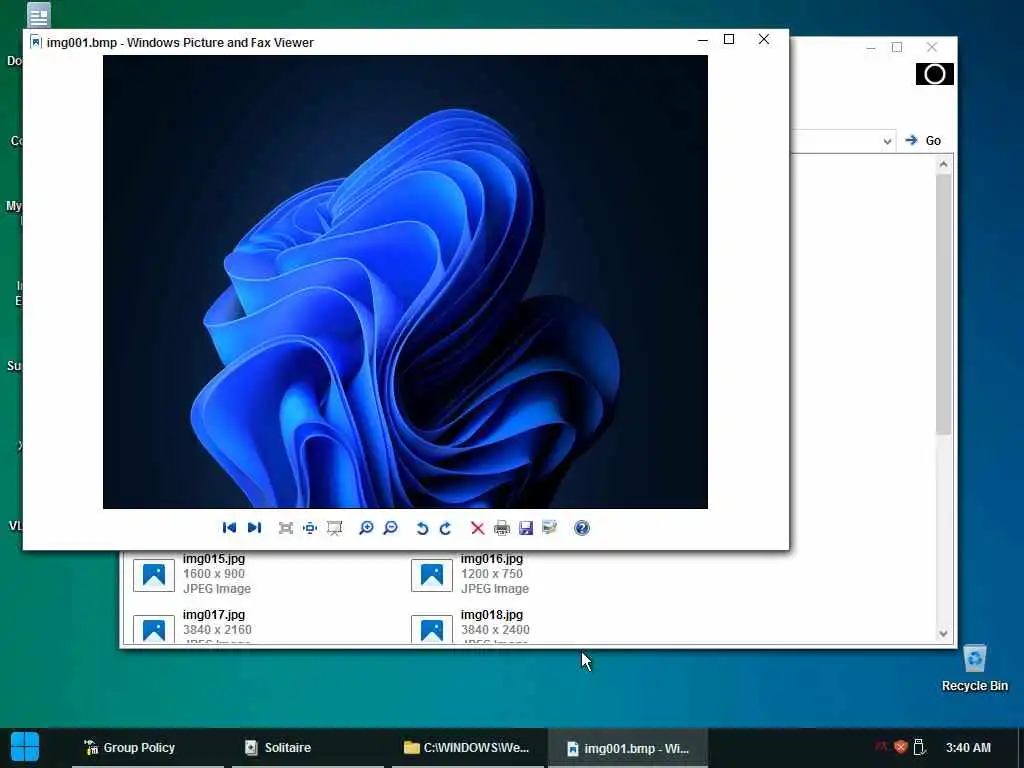Open the Start menu

[x=25, y=746]
